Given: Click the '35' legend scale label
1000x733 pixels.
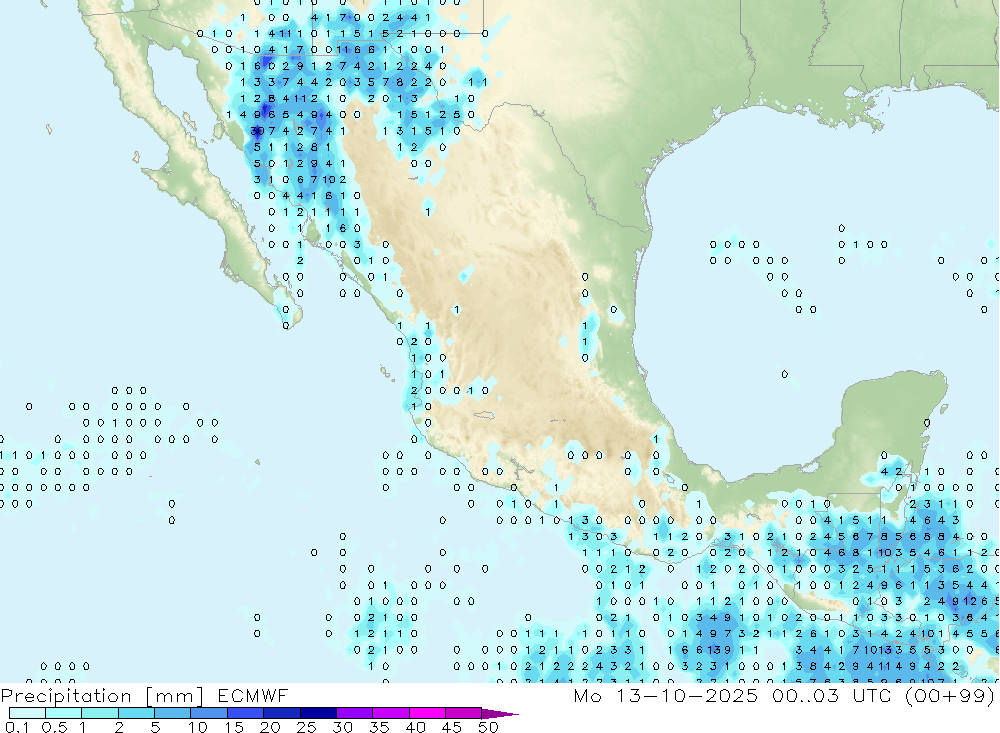Looking at the screenshot, I should click(379, 727).
